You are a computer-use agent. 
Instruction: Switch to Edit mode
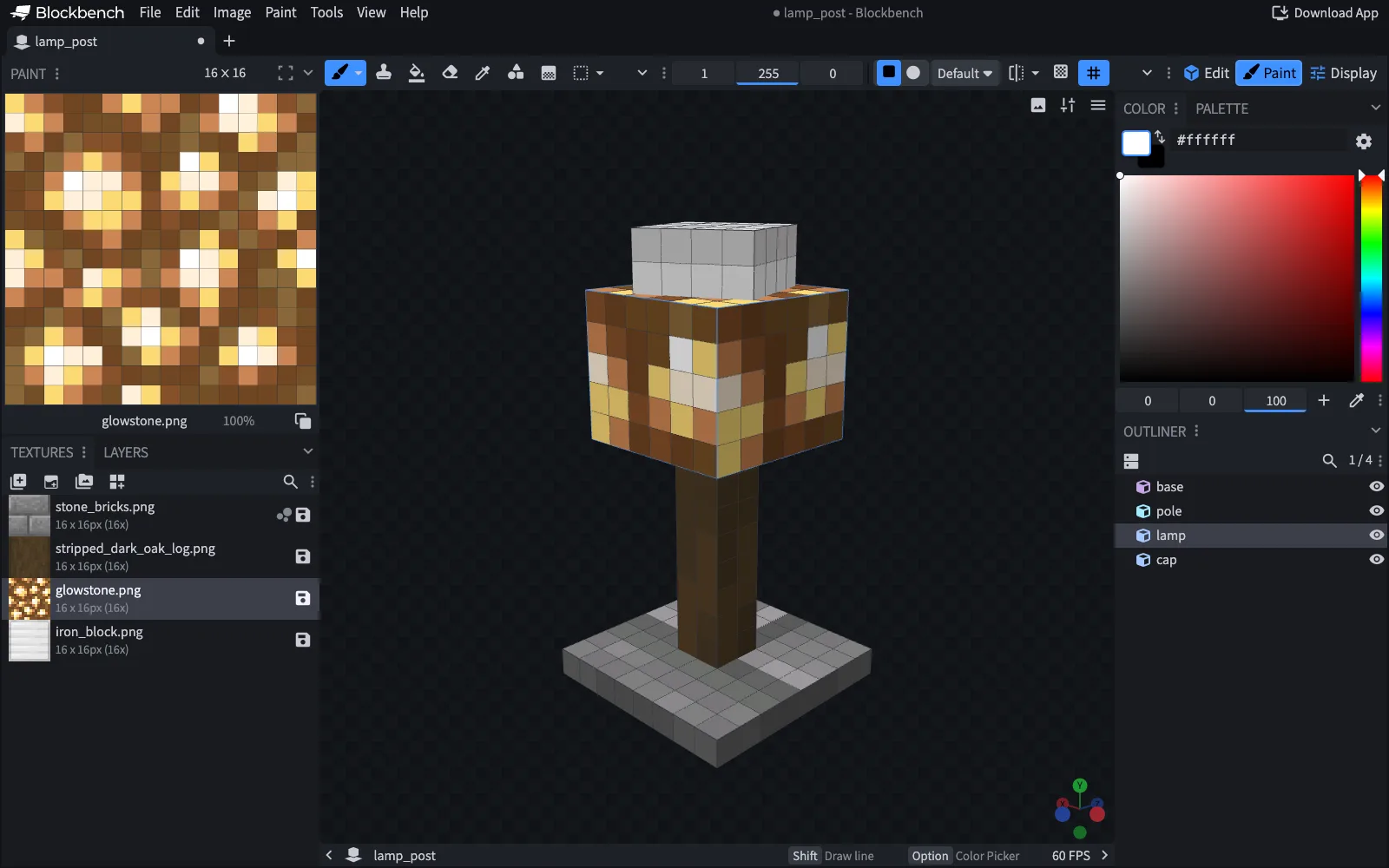tap(1207, 73)
